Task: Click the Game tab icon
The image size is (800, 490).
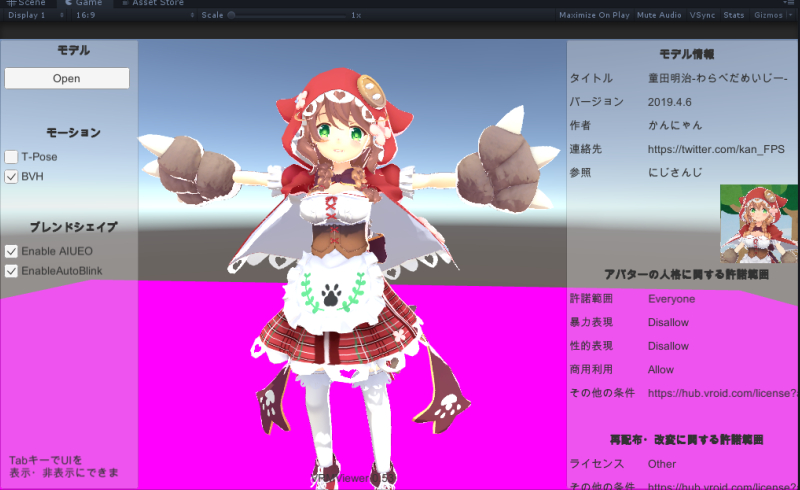Action: pos(69,3)
